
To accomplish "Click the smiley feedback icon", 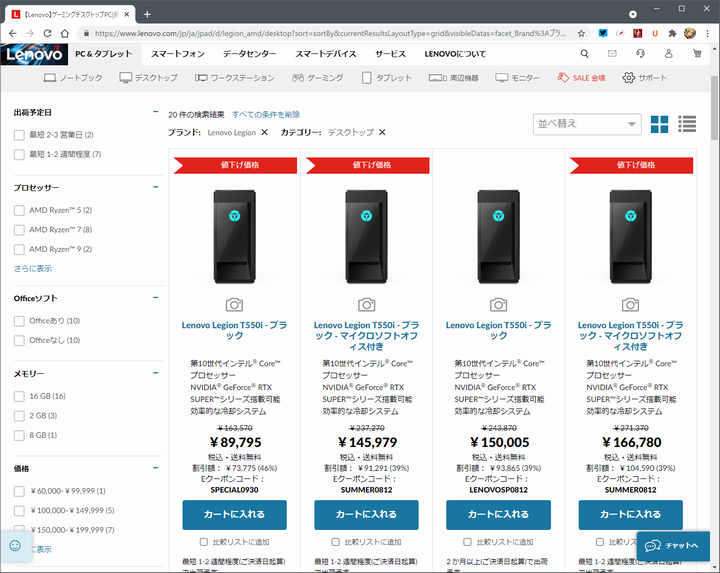I will point(15,545).
